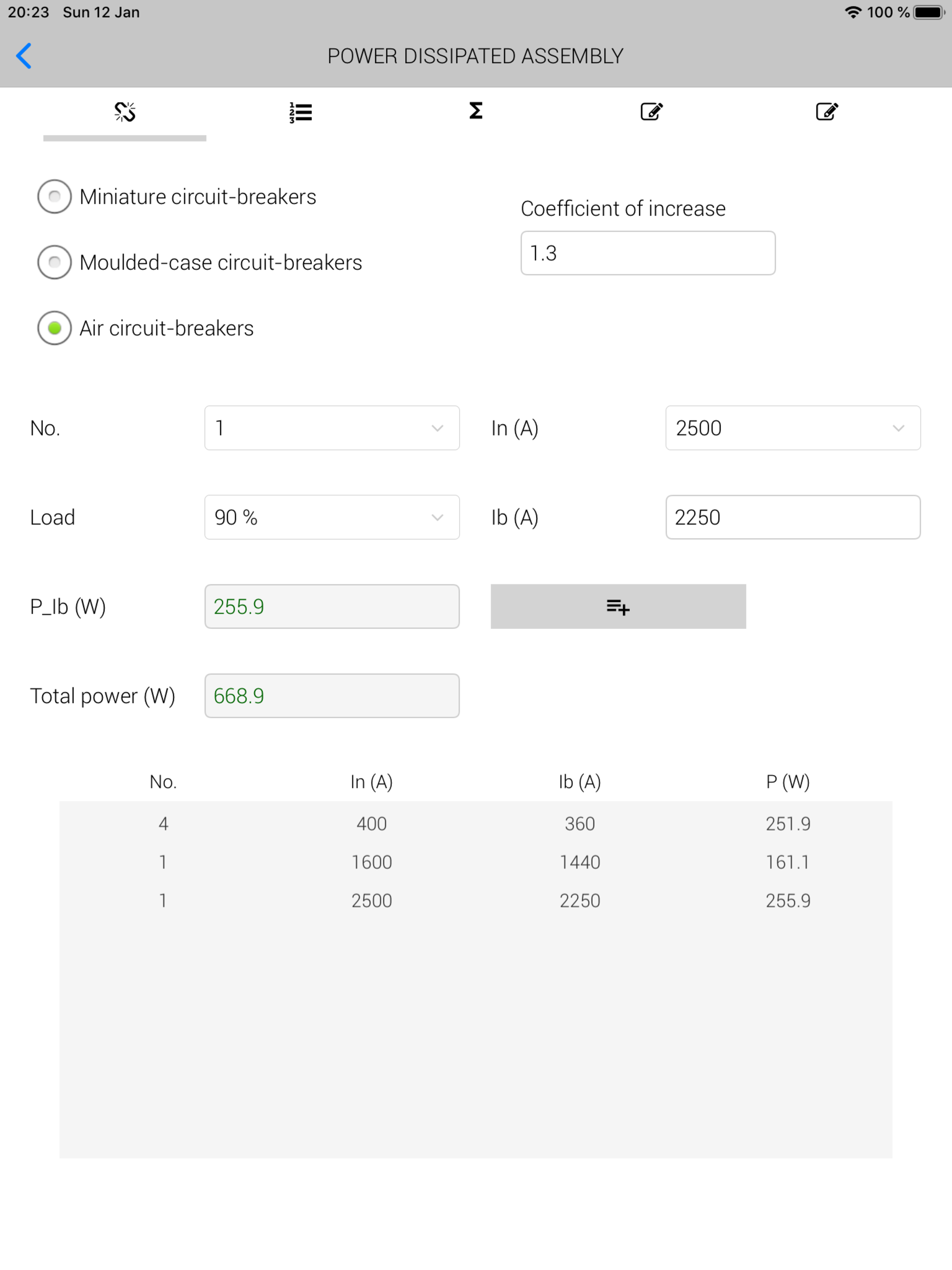
Task: Click the Ib (A) input field
Action: pos(793,517)
